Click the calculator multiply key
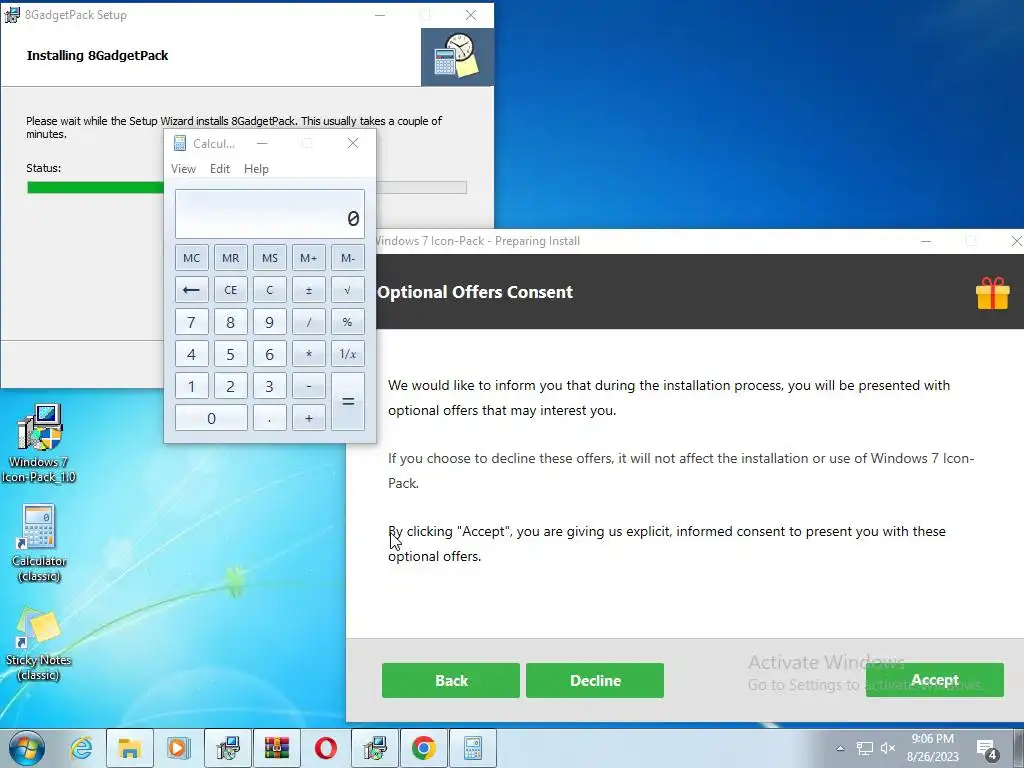Image resolution: width=1024 pixels, height=768 pixels. 308,354
